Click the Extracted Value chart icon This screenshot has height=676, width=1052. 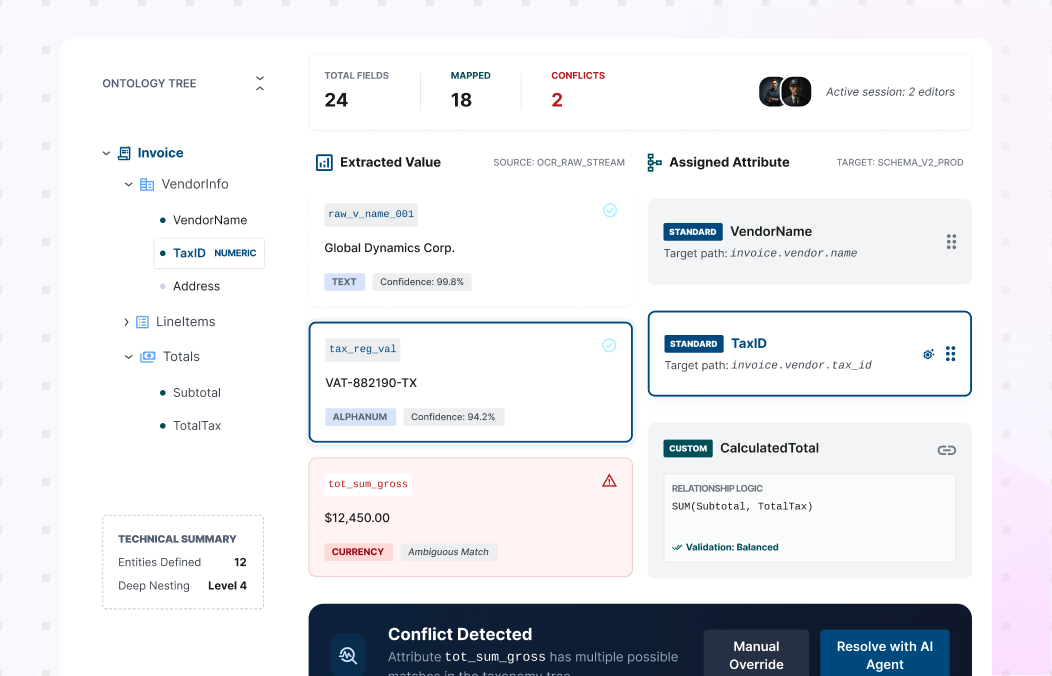324,162
